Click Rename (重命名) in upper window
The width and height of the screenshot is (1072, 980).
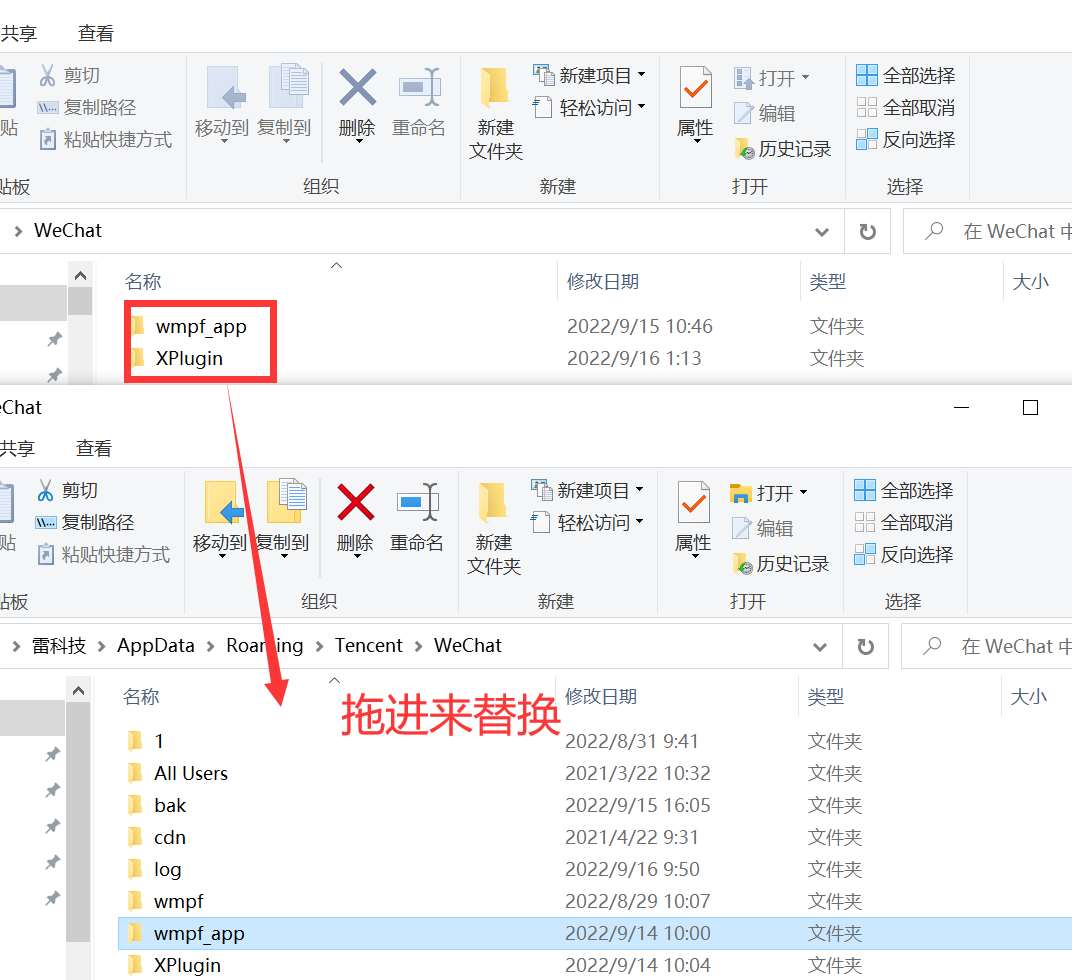coord(419,103)
